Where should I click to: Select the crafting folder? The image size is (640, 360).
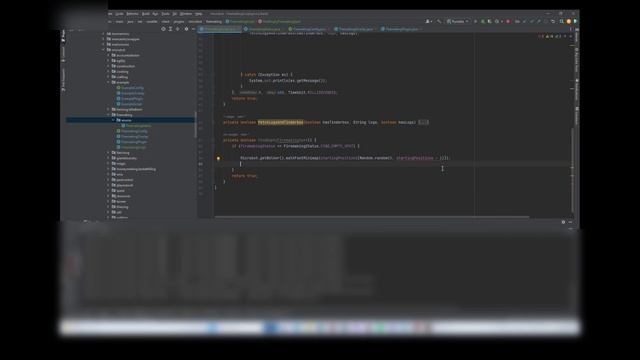tap(120, 77)
